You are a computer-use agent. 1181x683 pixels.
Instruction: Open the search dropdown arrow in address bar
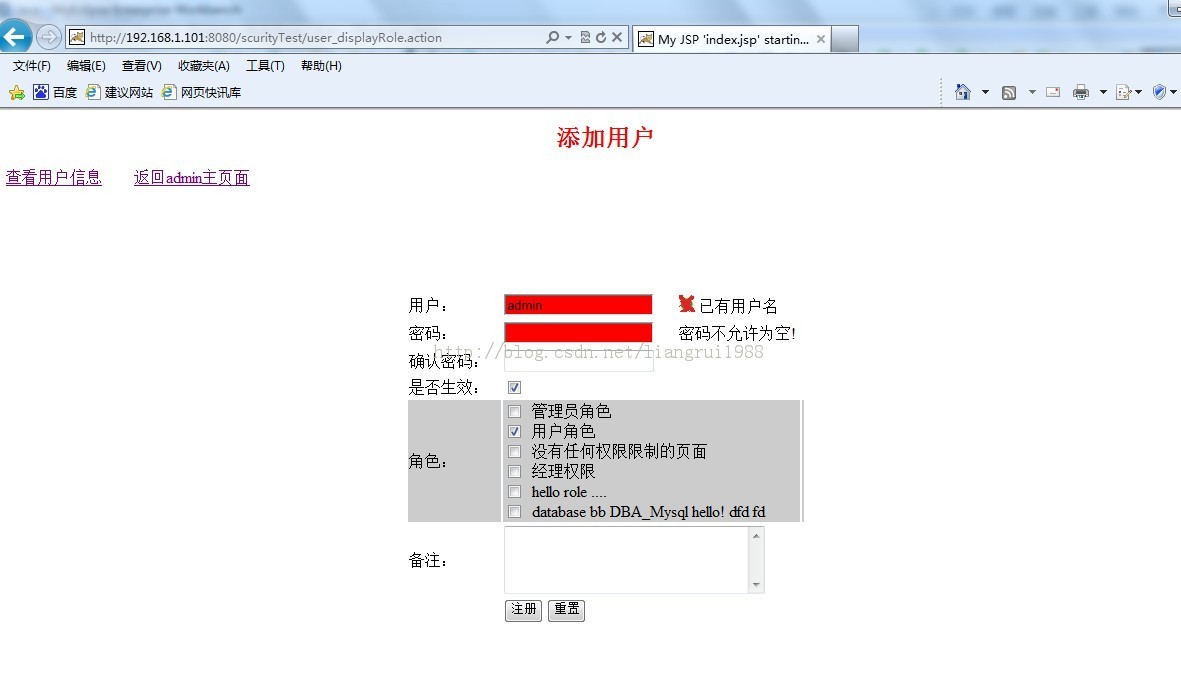point(567,36)
